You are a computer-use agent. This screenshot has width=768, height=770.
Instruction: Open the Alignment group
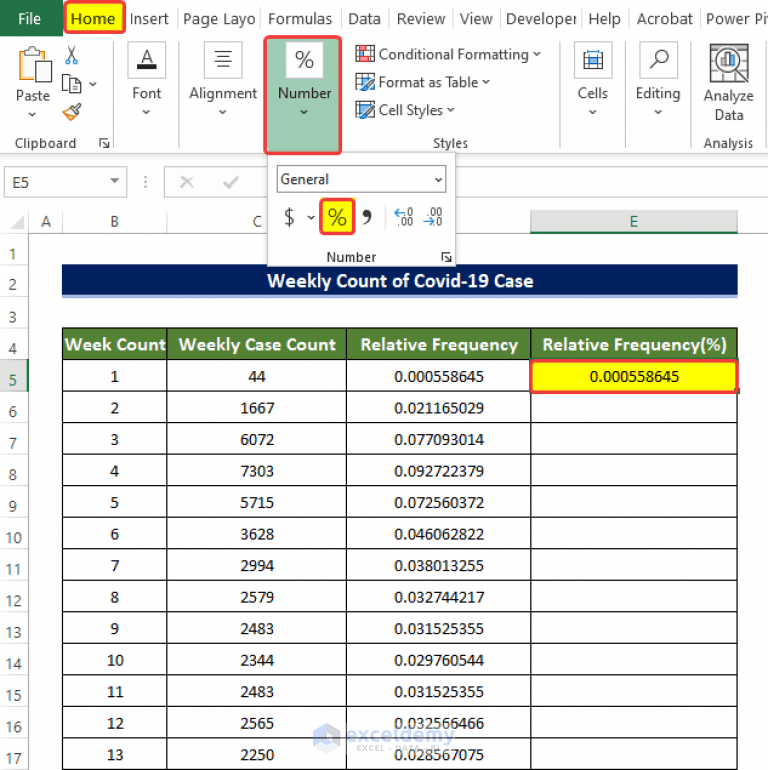(x=223, y=80)
